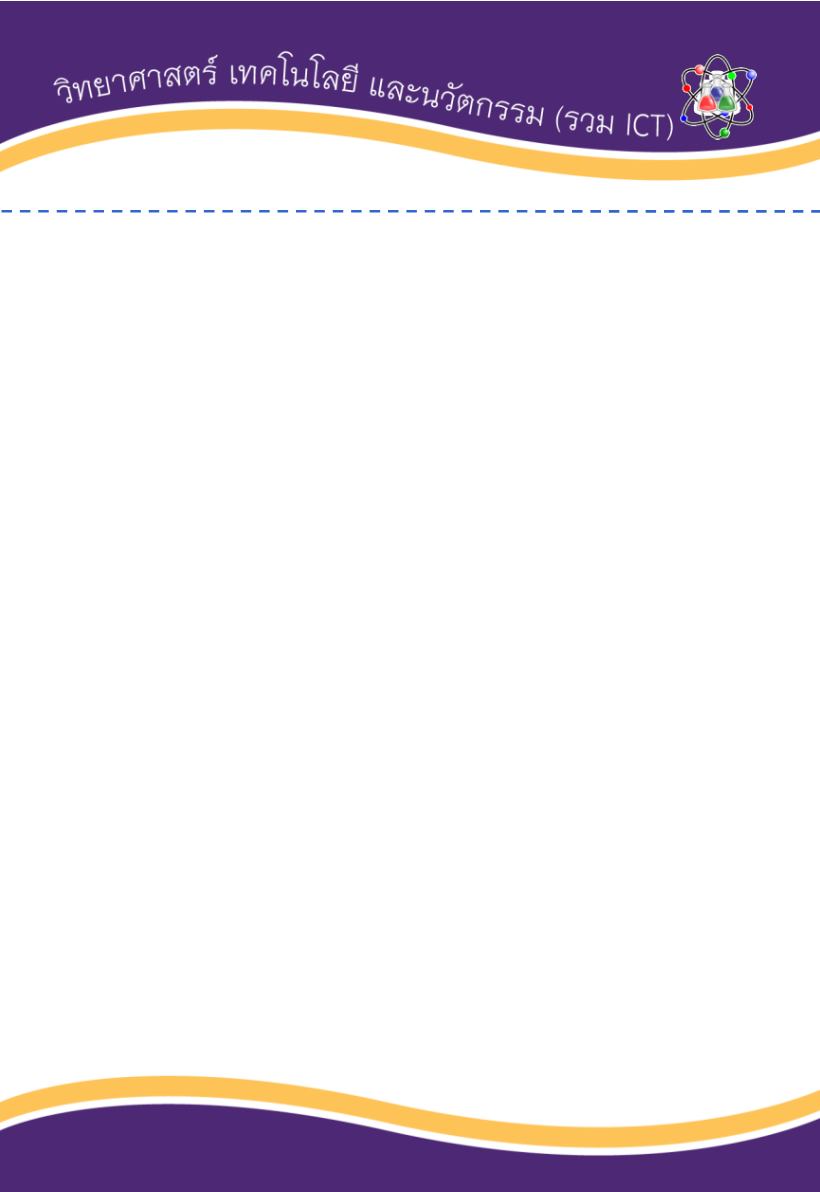Click the light blue electron at logo's upper right
The height and width of the screenshot is (1192, 820).
[x=751, y=74]
